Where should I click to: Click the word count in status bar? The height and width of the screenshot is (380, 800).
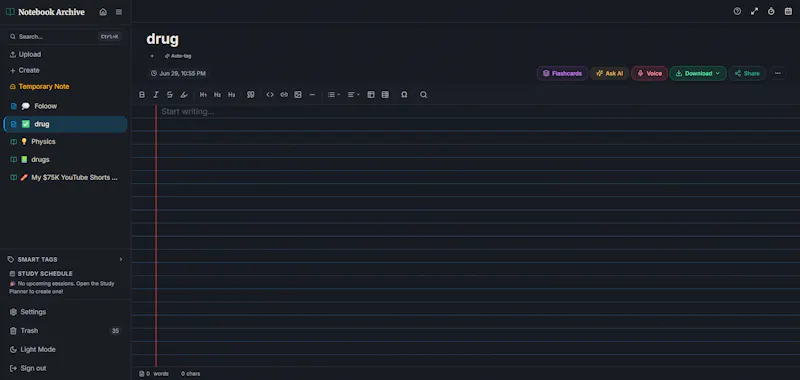tap(154, 374)
